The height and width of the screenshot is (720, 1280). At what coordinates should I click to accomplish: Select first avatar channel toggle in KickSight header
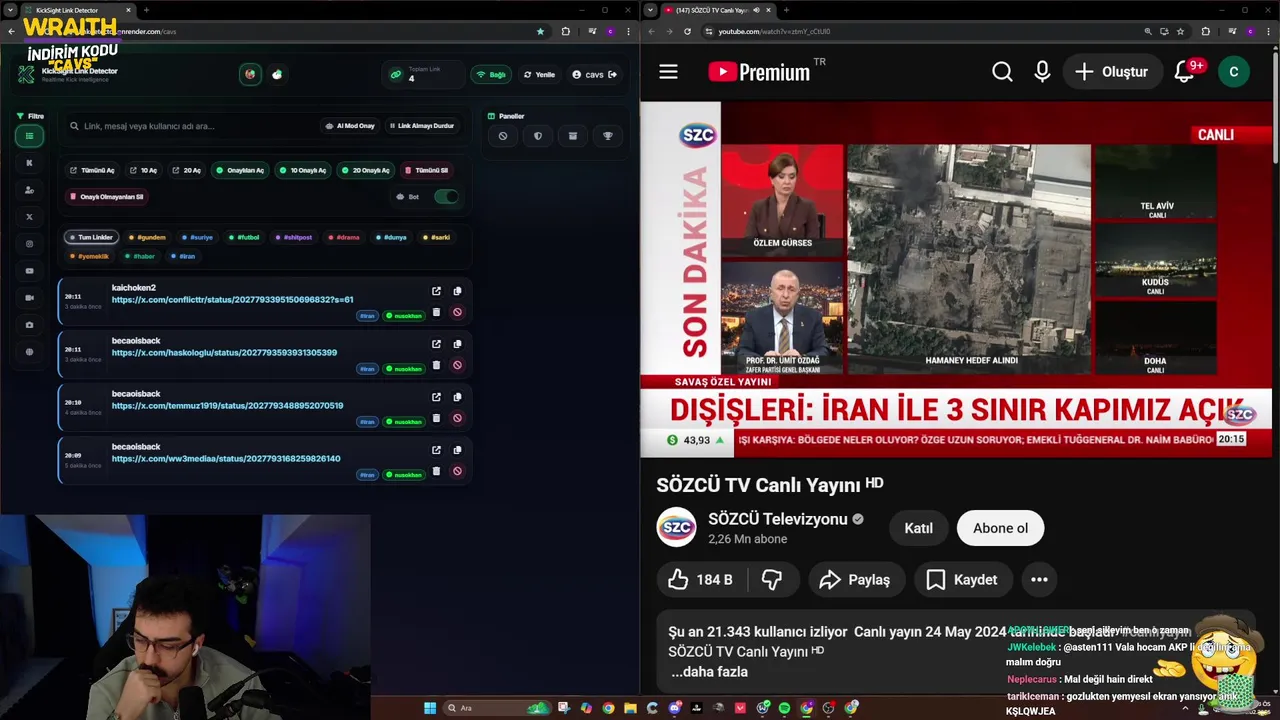coord(250,74)
